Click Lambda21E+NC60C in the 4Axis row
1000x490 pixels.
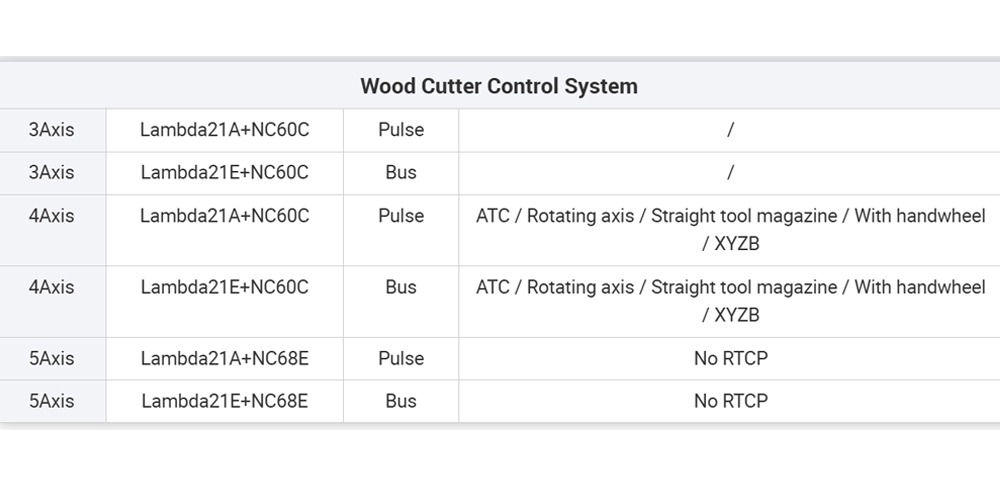224,287
